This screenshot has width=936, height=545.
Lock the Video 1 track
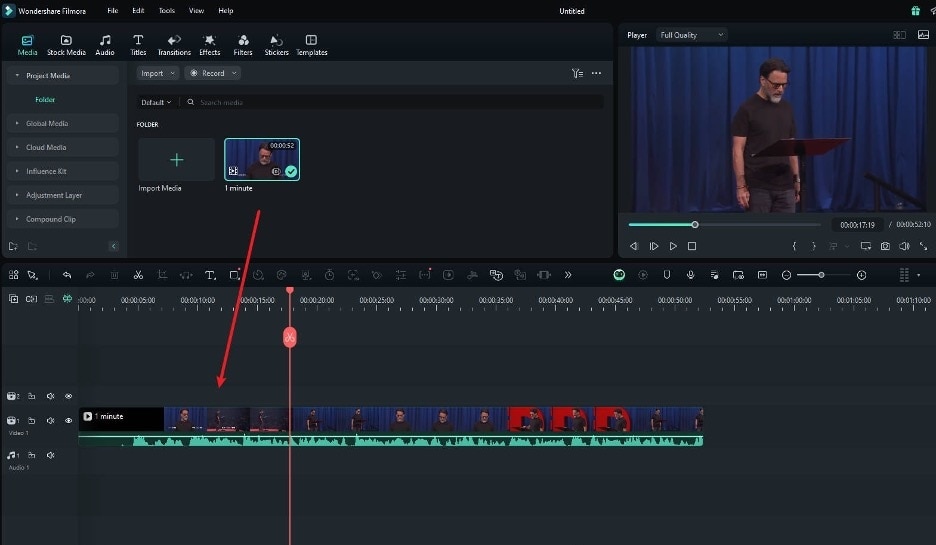tap(32, 420)
